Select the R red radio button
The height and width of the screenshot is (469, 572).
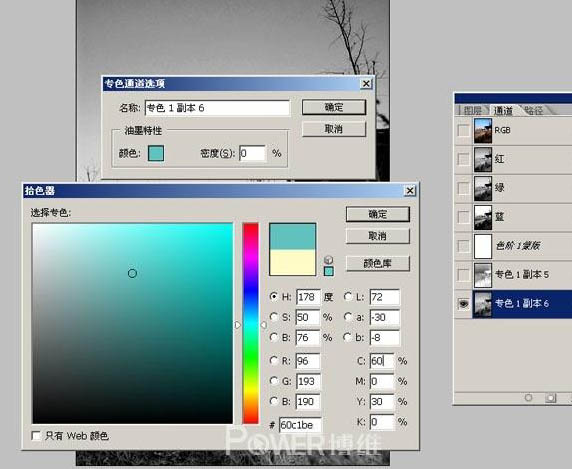pos(274,361)
